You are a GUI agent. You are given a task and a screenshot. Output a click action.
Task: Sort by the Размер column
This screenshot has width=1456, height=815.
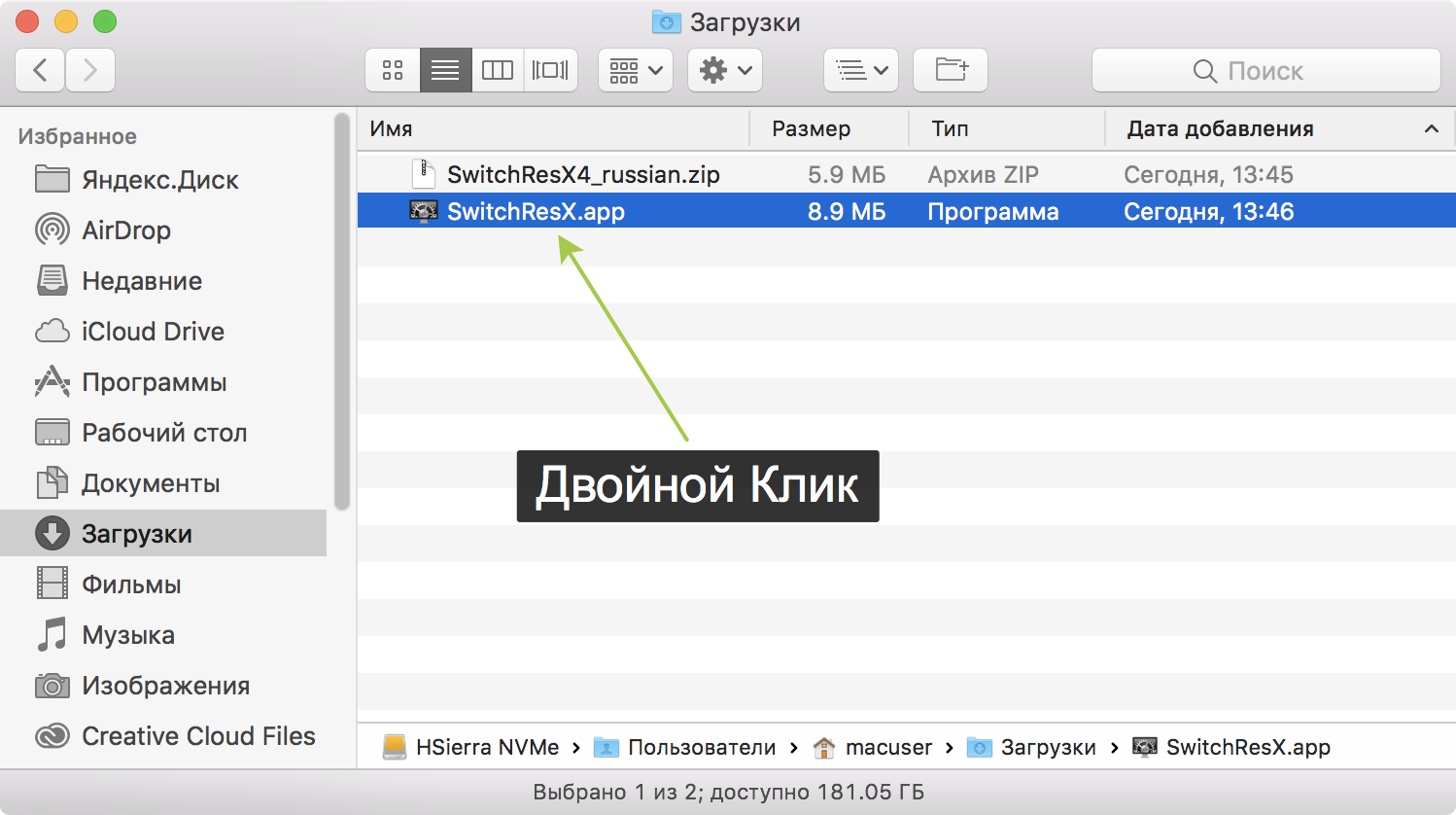[829, 128]
